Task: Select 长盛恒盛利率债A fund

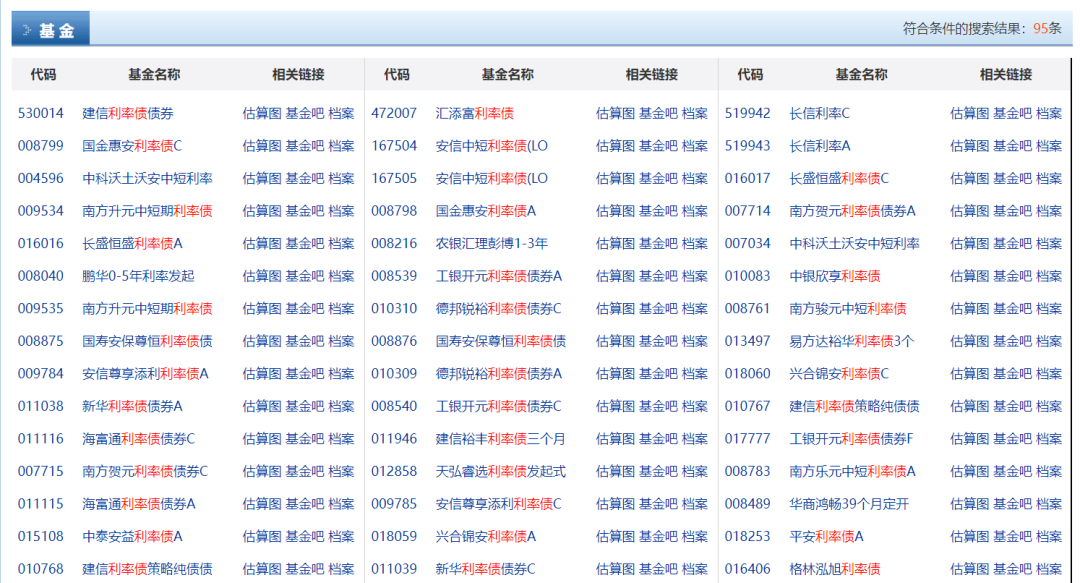Action: [132, 243]
